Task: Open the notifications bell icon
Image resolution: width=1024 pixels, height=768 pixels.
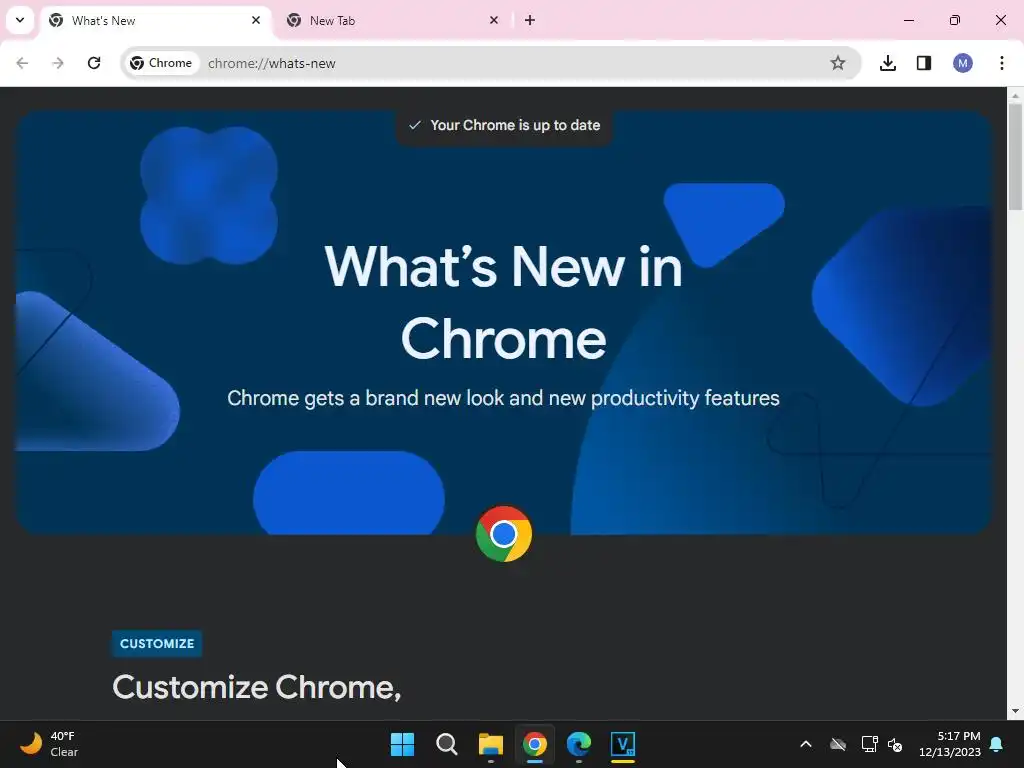Action: click(997, 744)
